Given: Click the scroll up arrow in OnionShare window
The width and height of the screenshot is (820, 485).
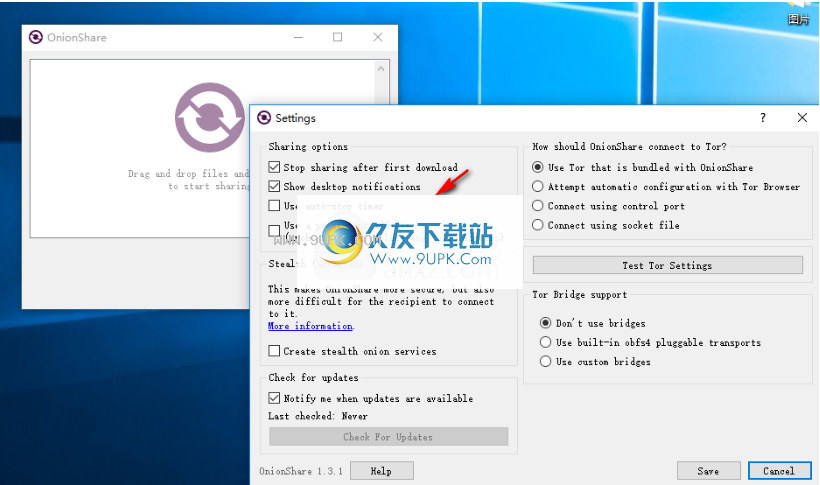Looking at the screenshot, I should (x=381, y=69).
